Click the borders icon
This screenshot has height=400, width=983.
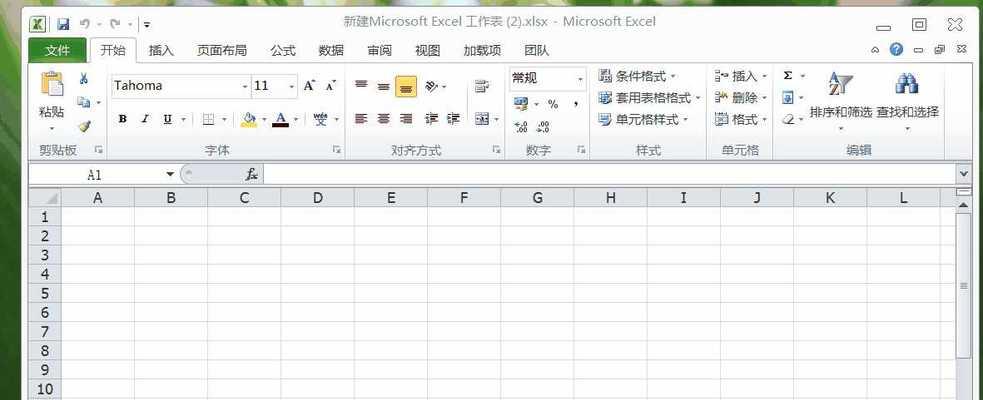click(209, 119)
